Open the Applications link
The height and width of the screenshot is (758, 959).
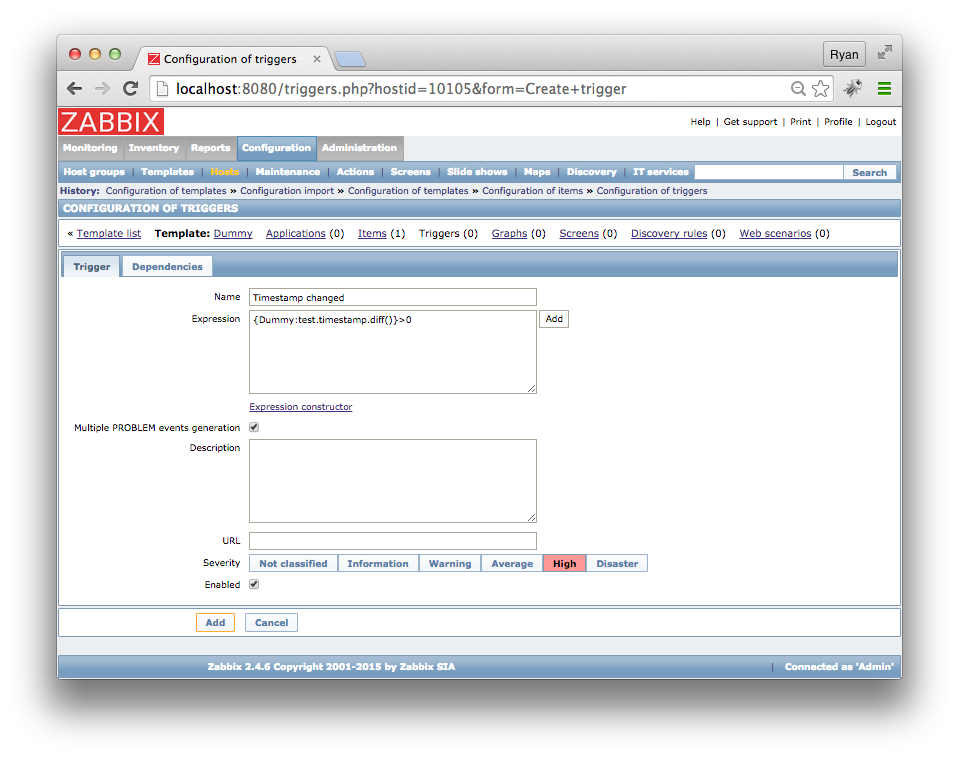point(295,233)
